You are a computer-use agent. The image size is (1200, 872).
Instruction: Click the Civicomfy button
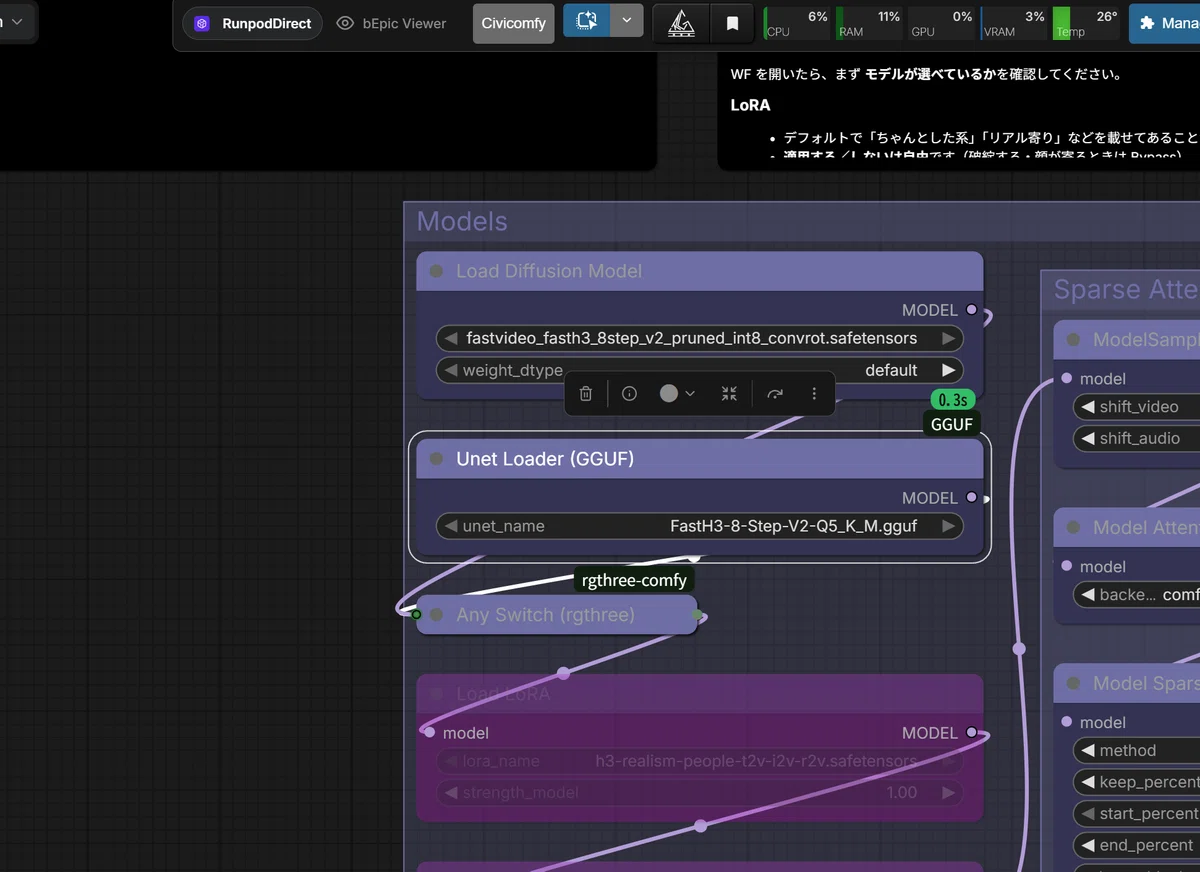513,23
